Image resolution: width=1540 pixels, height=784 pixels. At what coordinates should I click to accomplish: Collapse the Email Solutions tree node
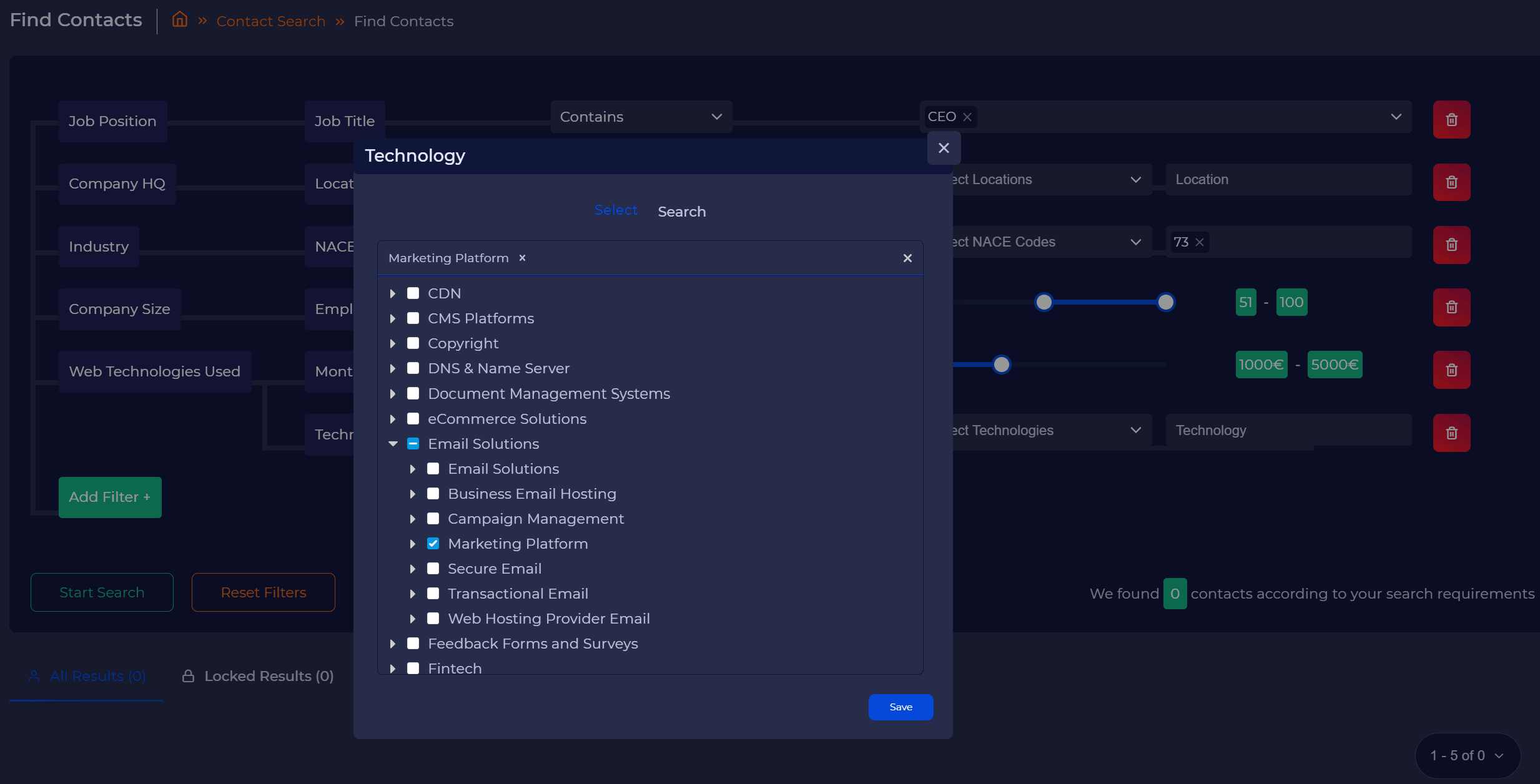coord(393,444)
